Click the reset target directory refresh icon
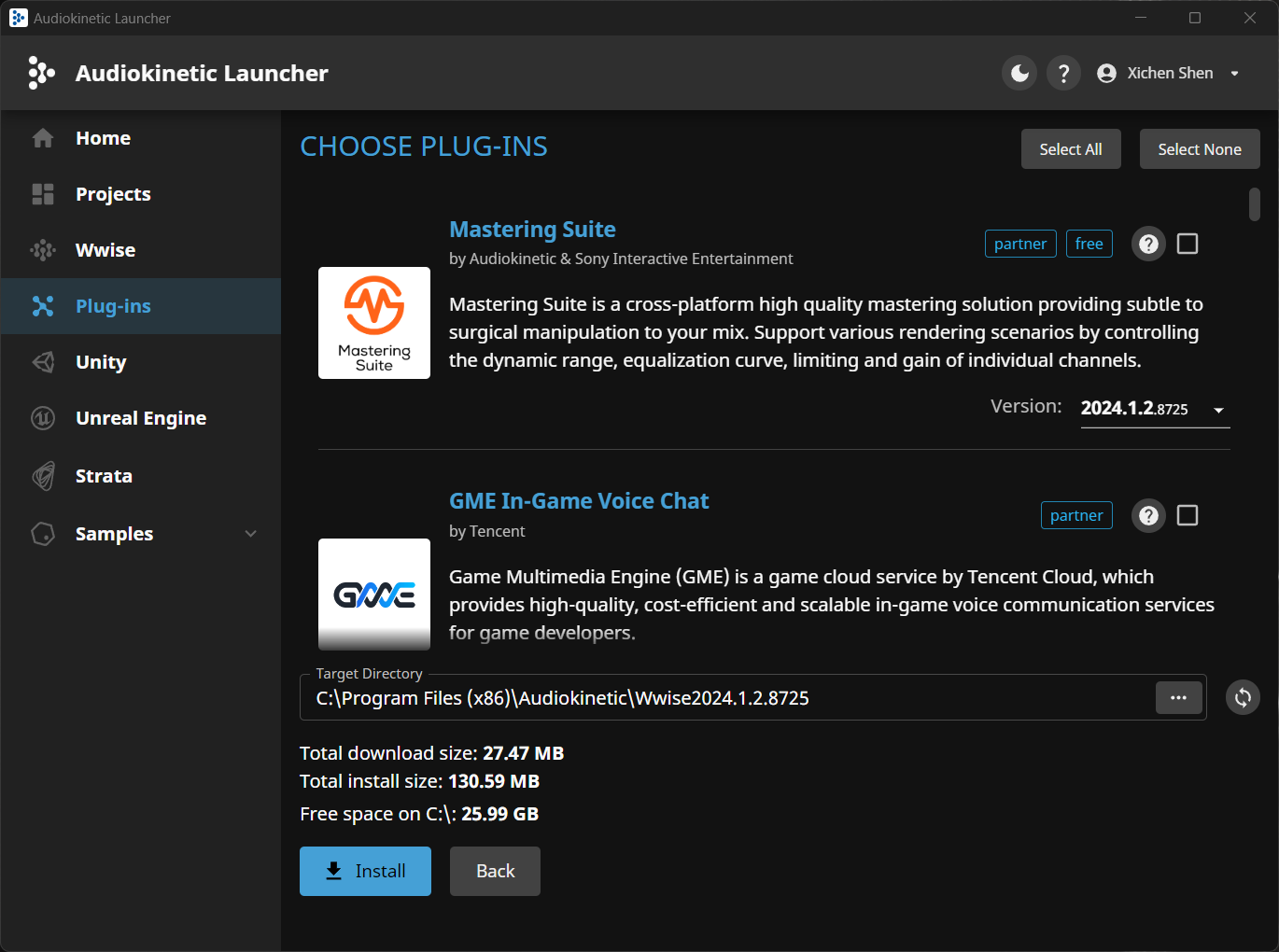This screenshot has width=1279, height=952. (1243, 697)
